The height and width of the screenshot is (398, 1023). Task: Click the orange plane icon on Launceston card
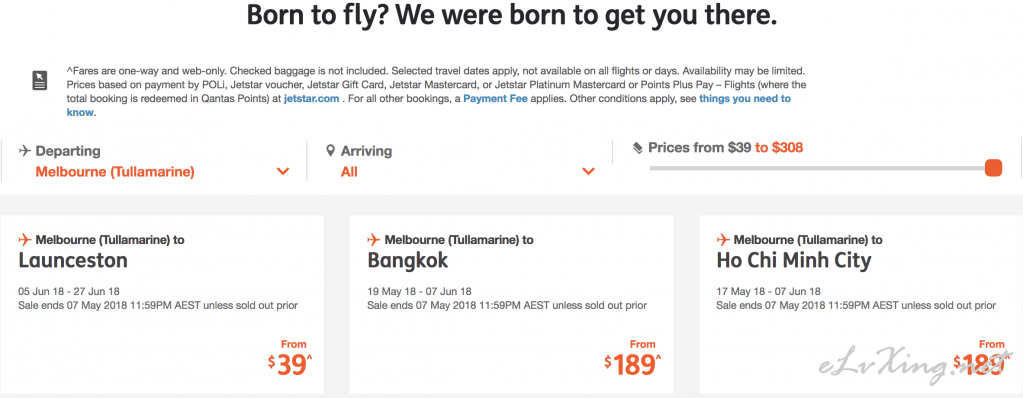tap(25, 239)
